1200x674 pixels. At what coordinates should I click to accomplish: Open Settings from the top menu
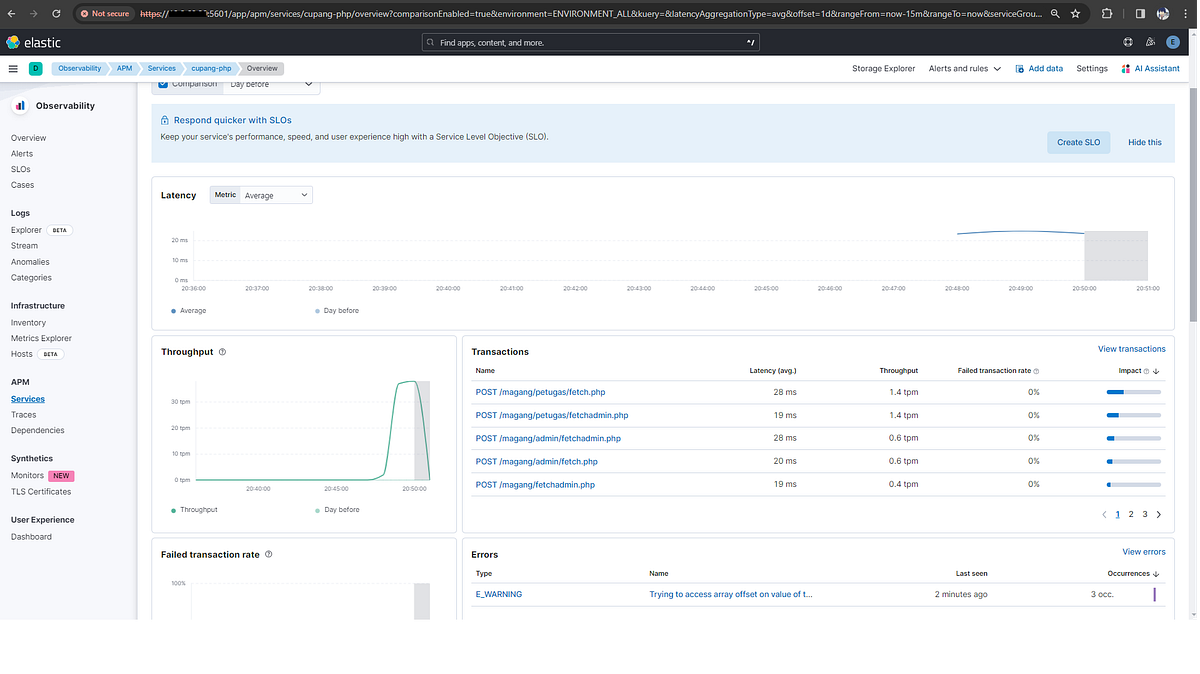point(1092,68)
